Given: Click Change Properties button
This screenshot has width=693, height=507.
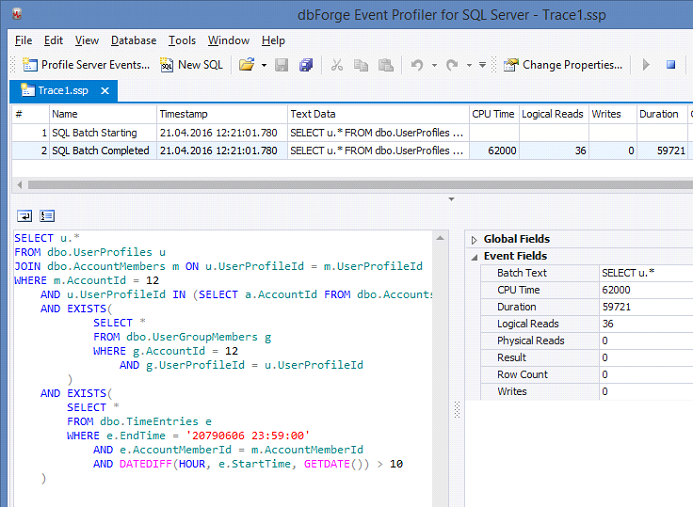Looking at the screenshot, I should (563, 65).
